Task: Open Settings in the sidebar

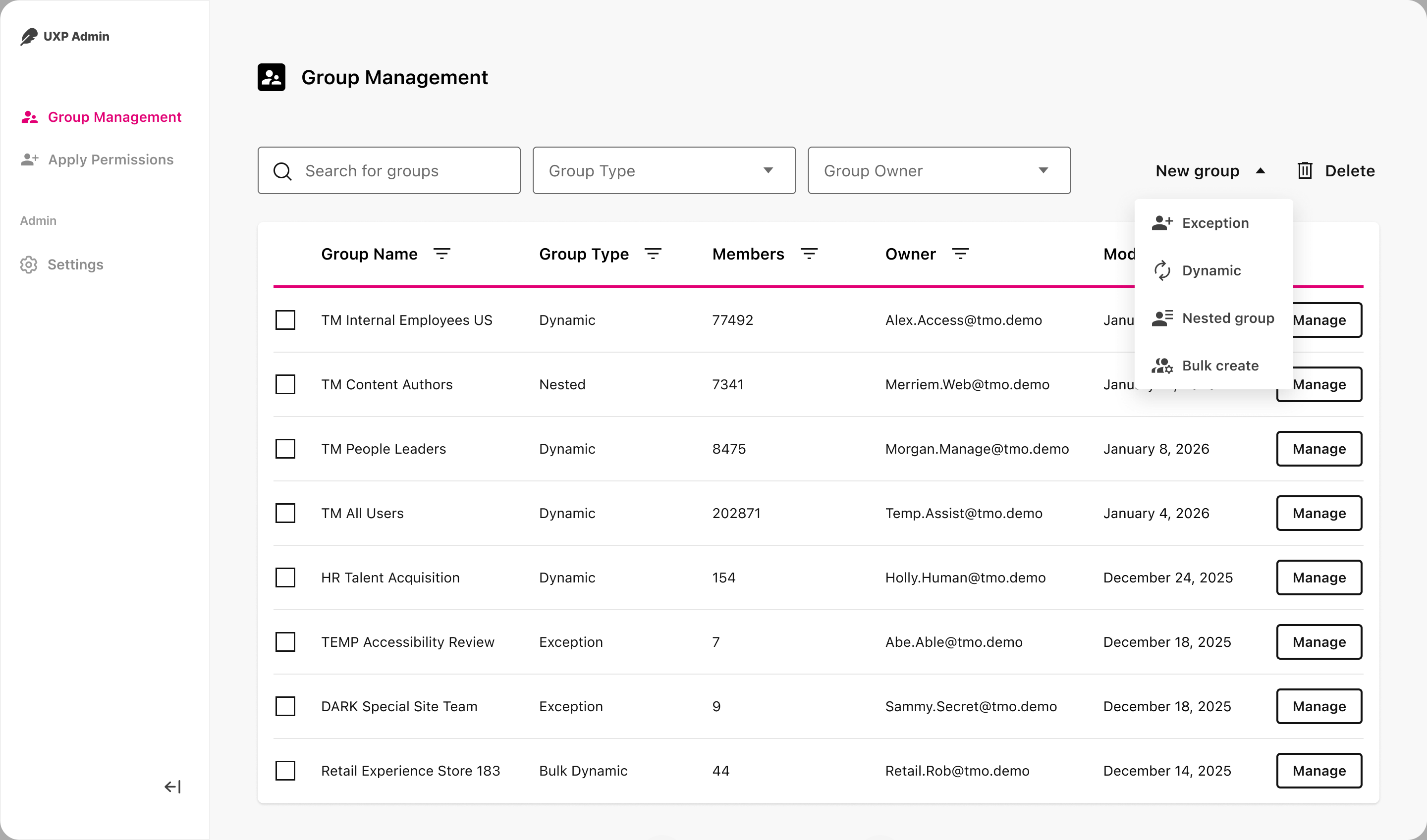Action: 62,264
